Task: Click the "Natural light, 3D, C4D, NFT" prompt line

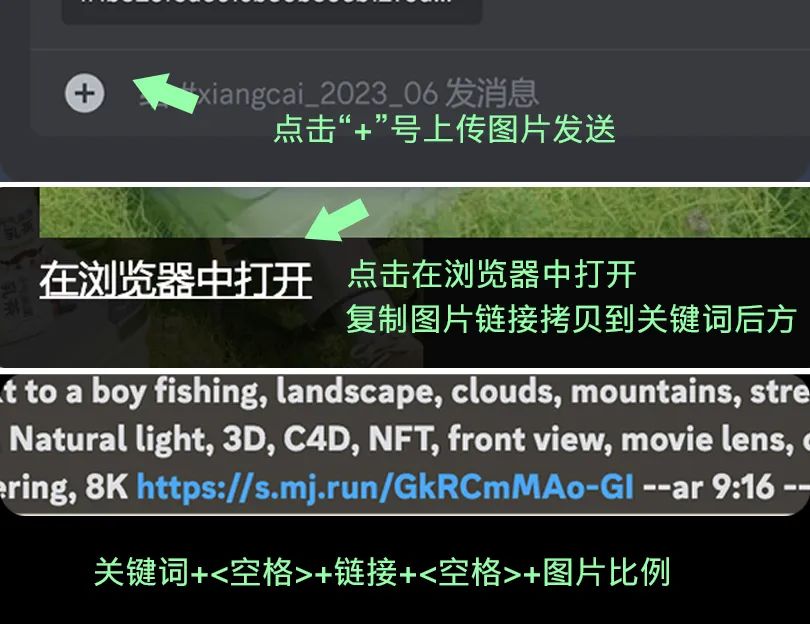Action: (x=220, y=439)
